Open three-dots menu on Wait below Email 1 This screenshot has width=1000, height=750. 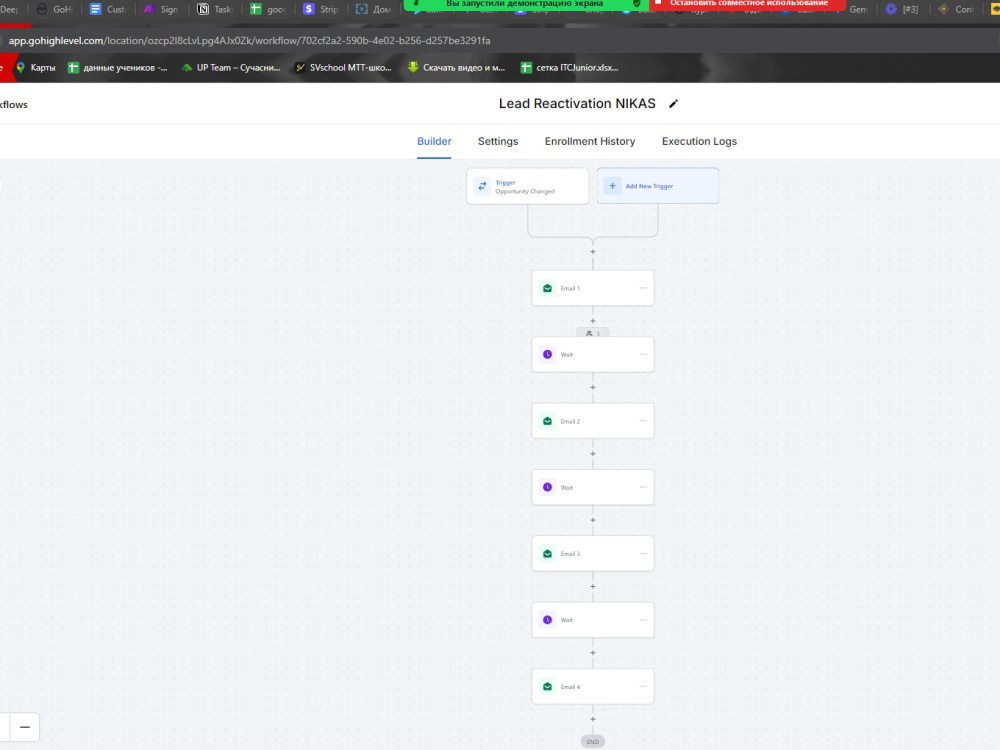click(x=643, y=354)
